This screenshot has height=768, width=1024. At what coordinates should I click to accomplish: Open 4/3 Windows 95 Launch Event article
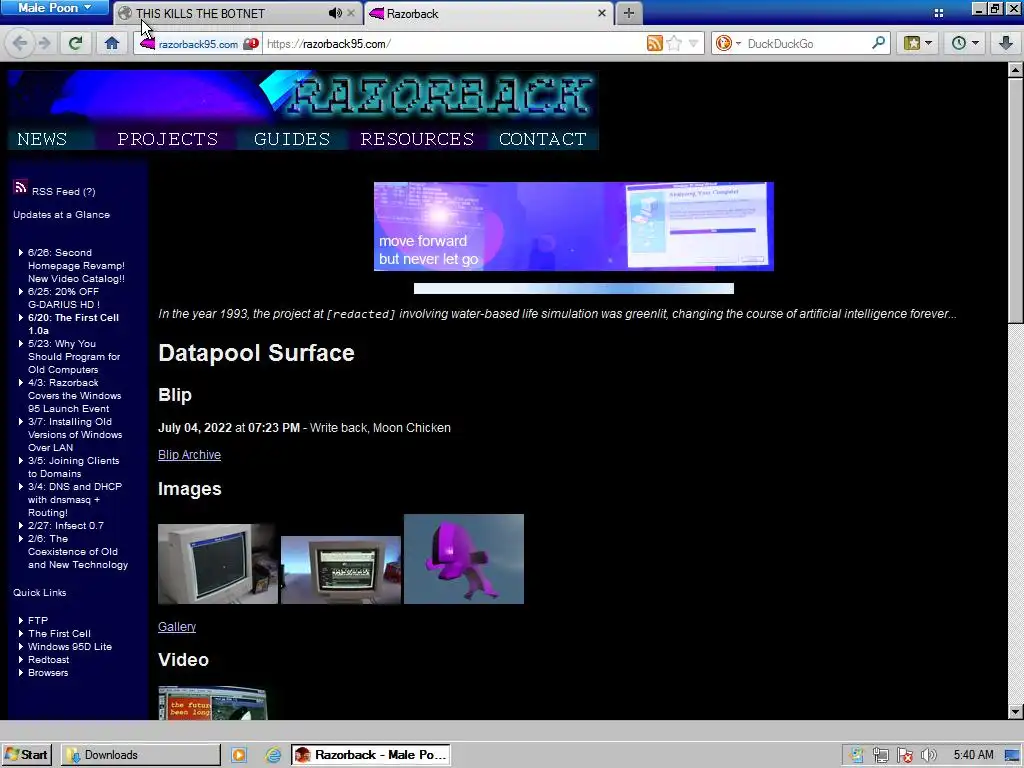(x=74, y=396)
